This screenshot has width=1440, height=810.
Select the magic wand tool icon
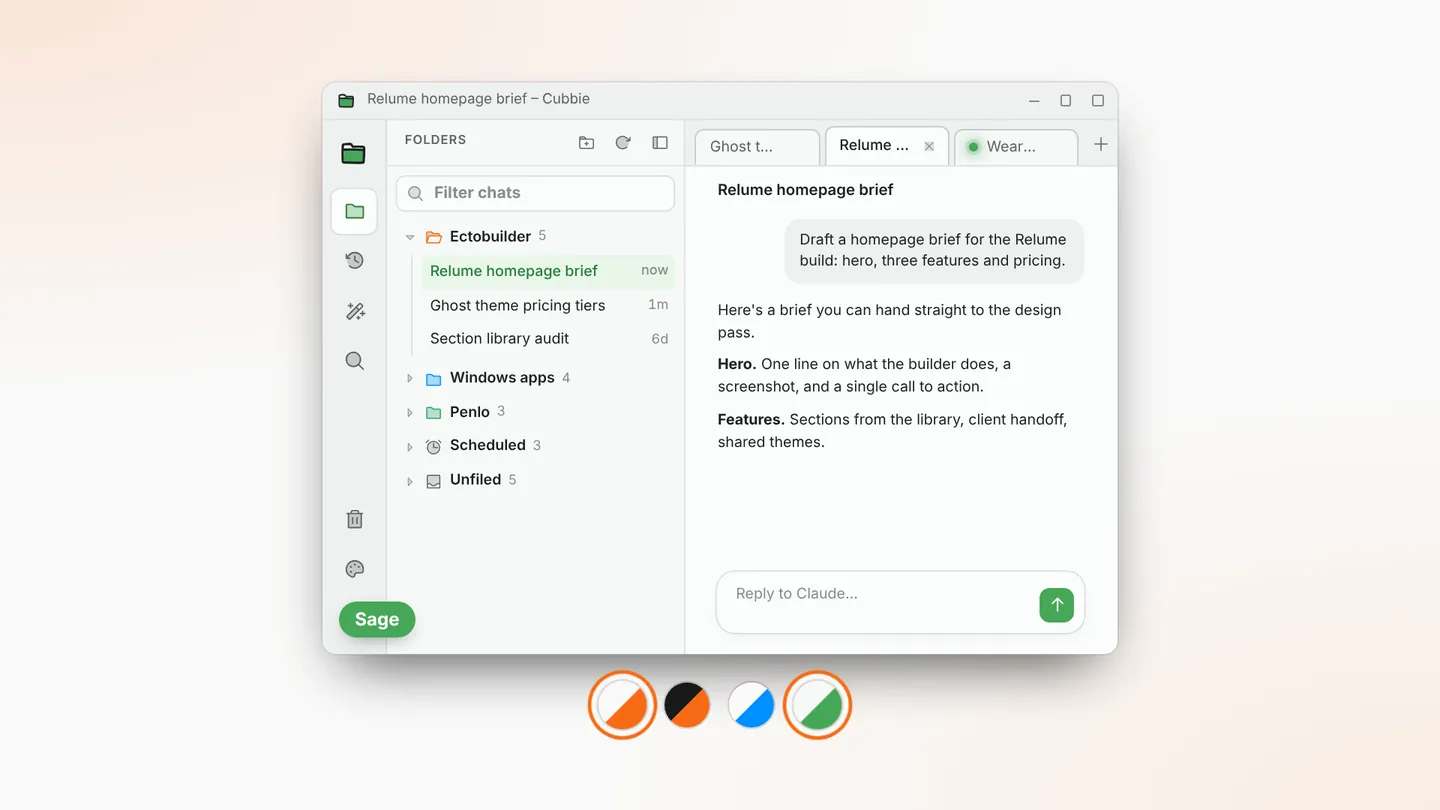pyautogui.click(x=354, y=311)
